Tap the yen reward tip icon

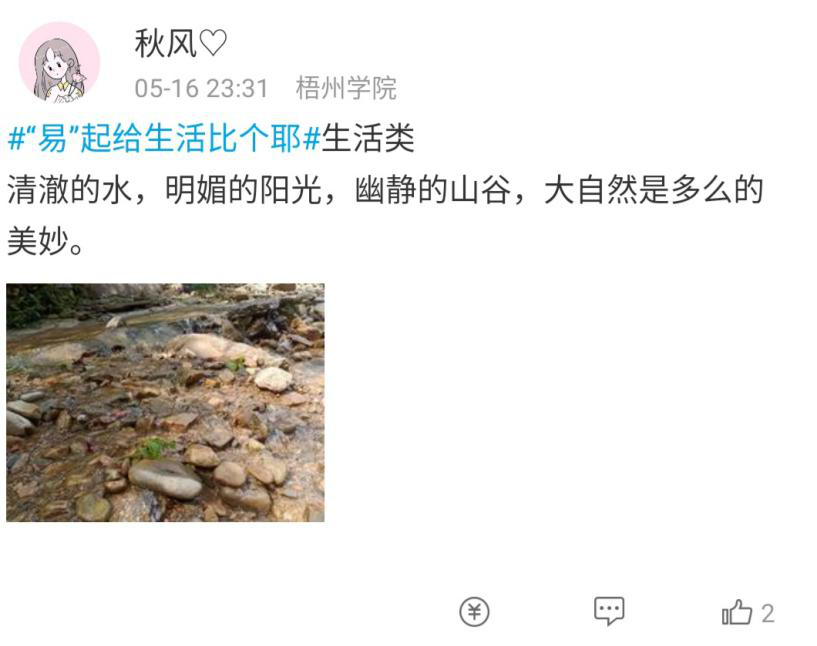(x=474, y=611)
